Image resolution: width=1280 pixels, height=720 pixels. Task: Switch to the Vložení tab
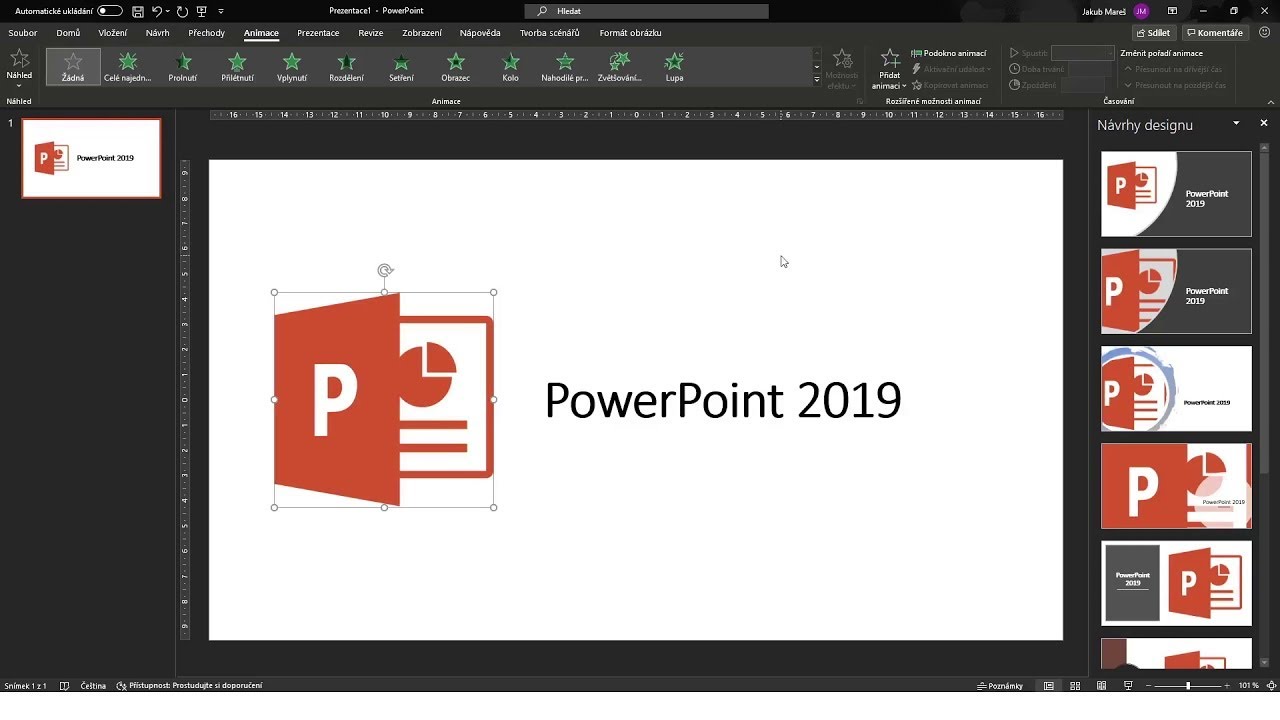coord(113,33)
